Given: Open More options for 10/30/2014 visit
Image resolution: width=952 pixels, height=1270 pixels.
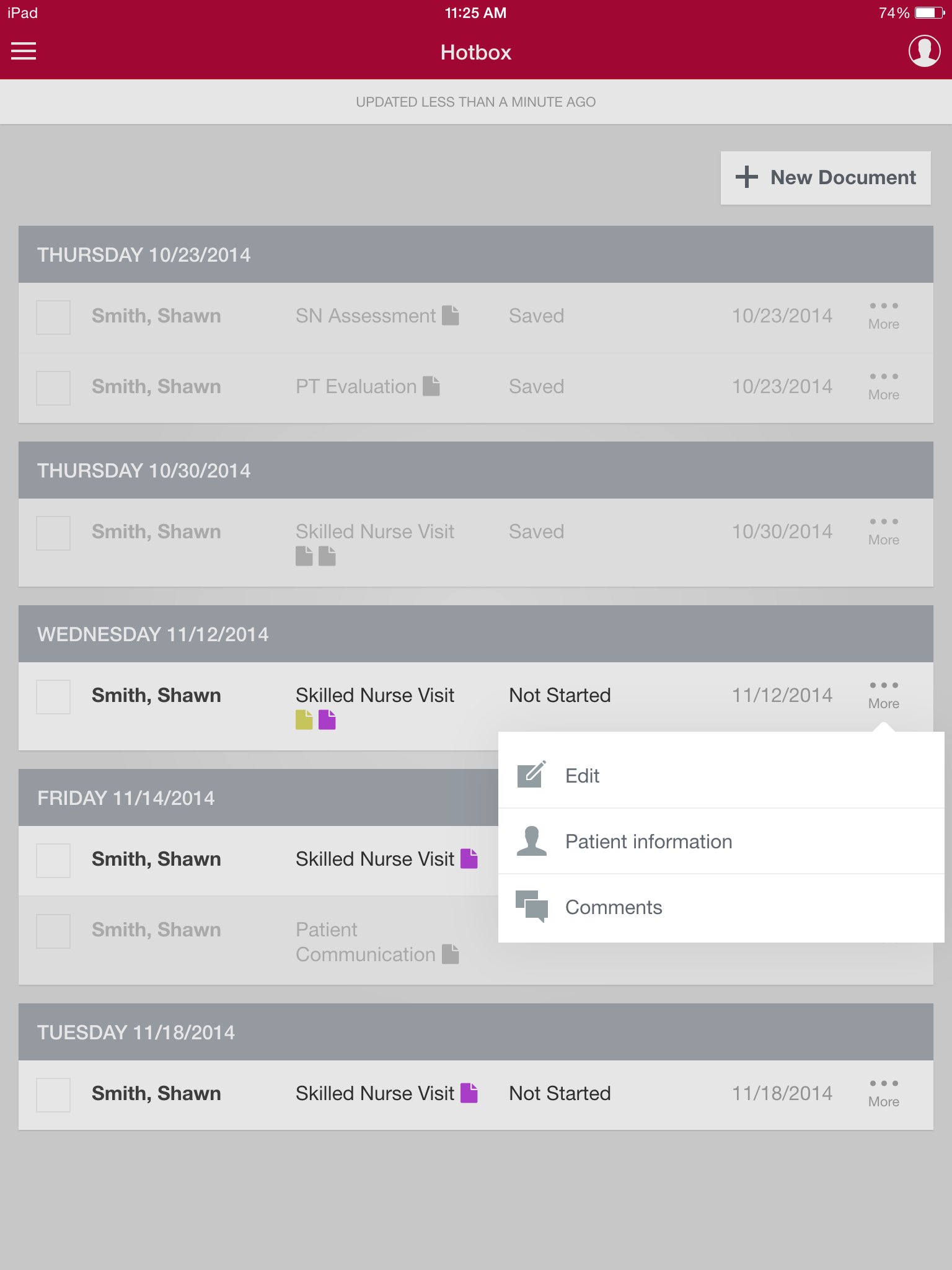Looking at the screenshot, I should (884, 531).
